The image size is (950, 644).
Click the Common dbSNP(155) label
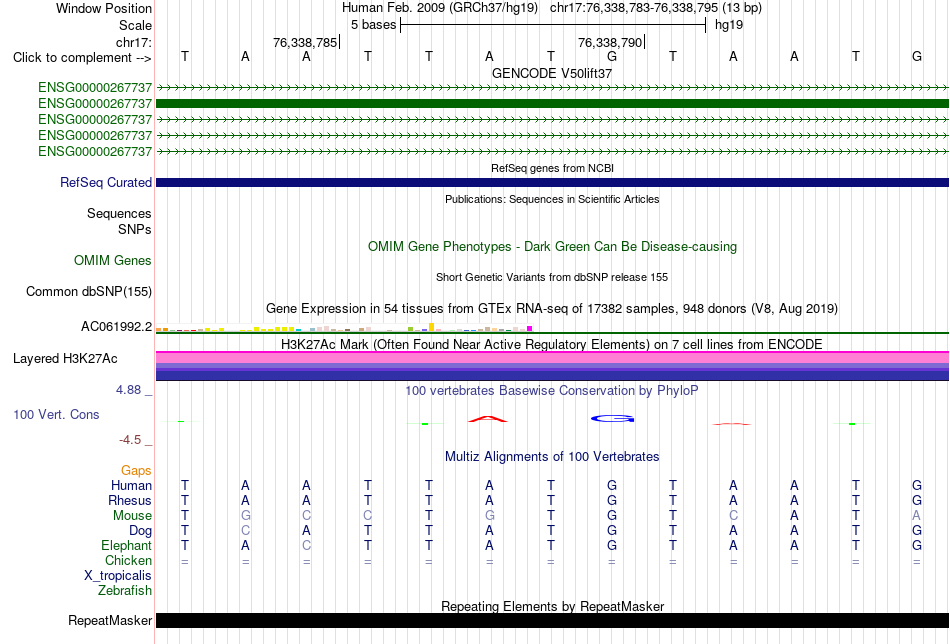[x=89, y=291]
